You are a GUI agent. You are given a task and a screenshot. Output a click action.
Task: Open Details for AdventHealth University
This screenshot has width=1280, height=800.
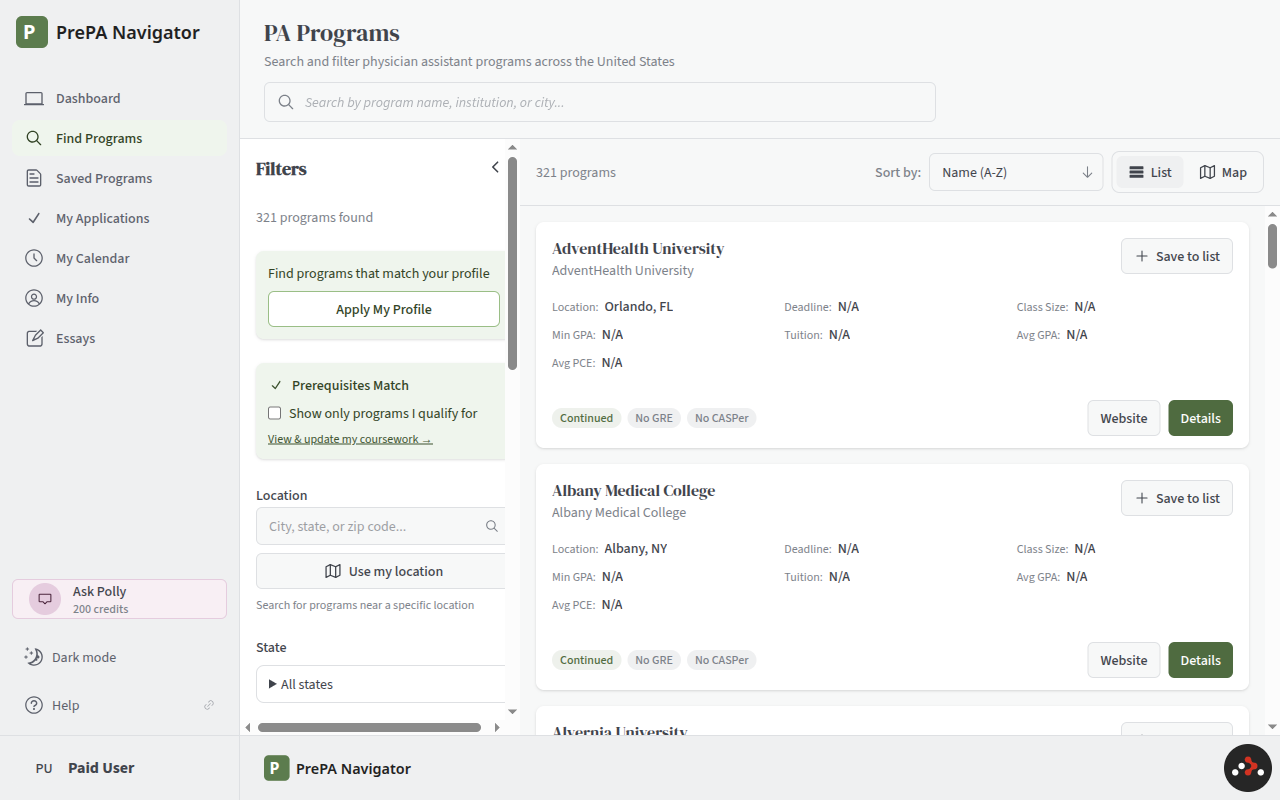point(1200,418)
